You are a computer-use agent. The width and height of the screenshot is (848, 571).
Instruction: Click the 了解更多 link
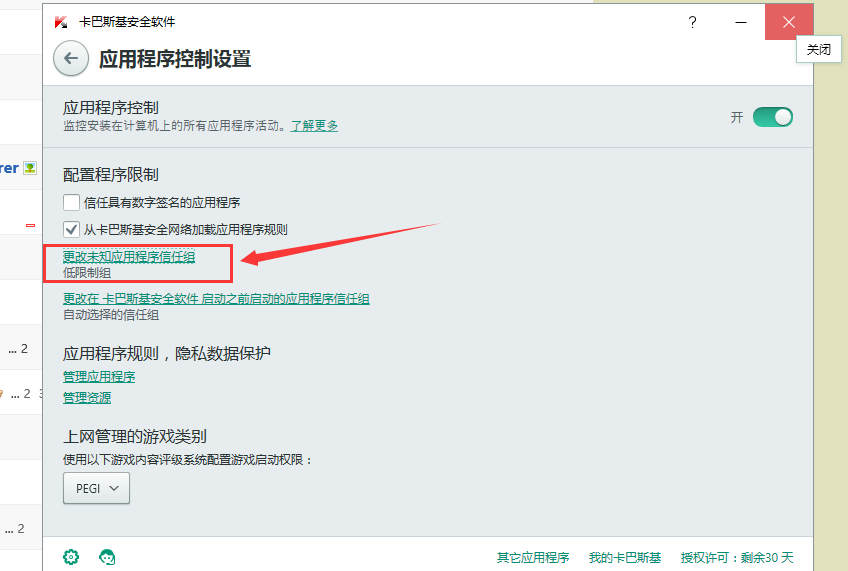click(314, 126)
